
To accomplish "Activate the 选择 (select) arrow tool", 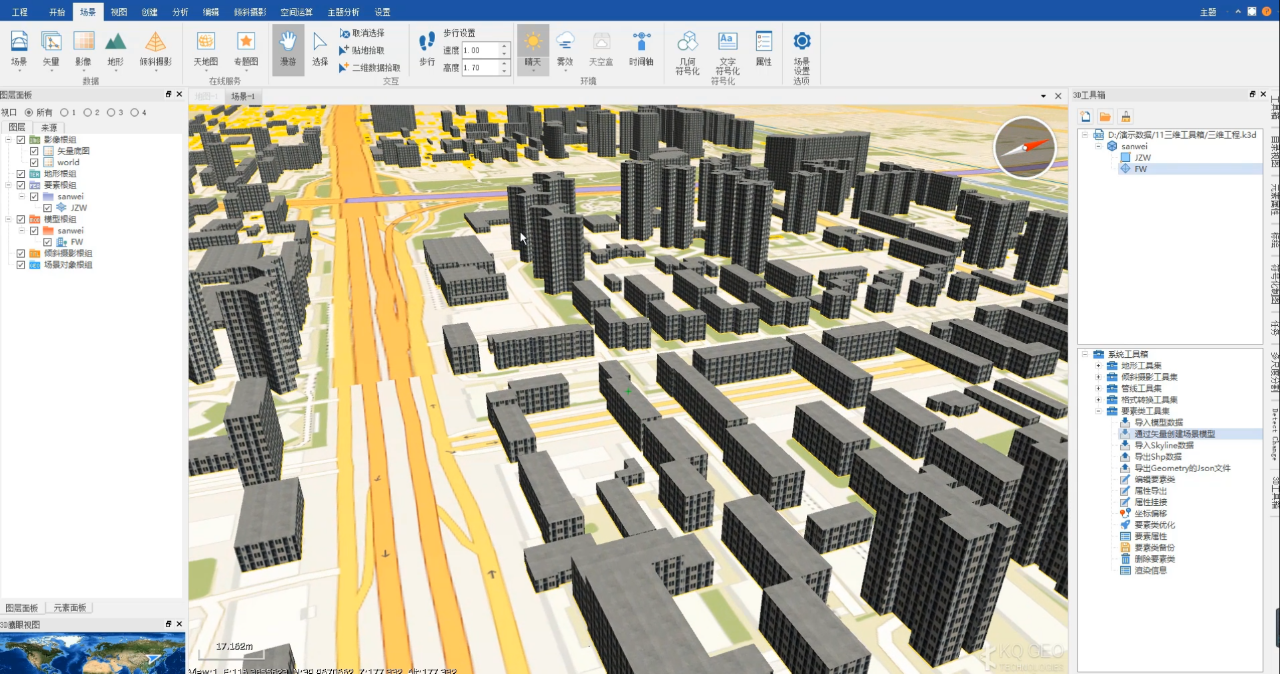I will [320, 49].
